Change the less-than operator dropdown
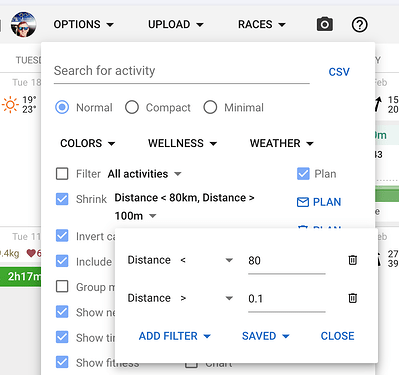This screenshot has width=399, height=375. coord(206,260)
